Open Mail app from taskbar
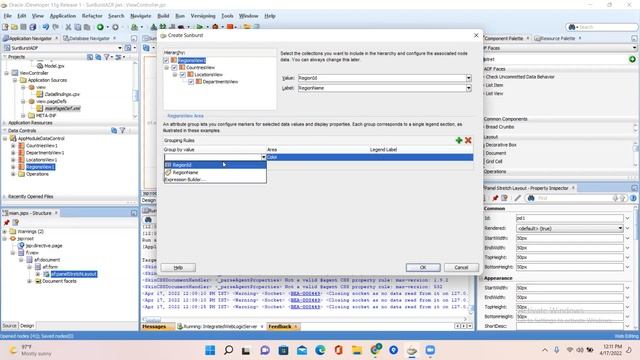 click(x=302, y=350)
